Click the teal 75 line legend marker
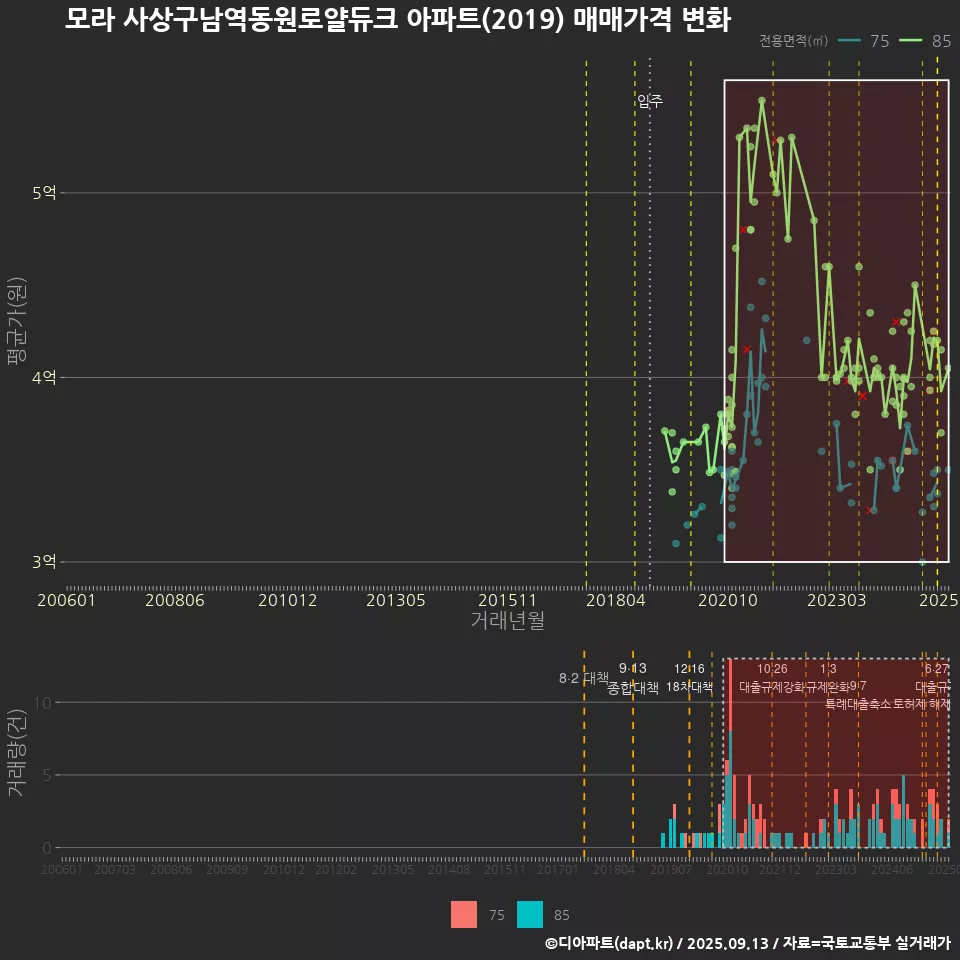 (x=849, y=40)
